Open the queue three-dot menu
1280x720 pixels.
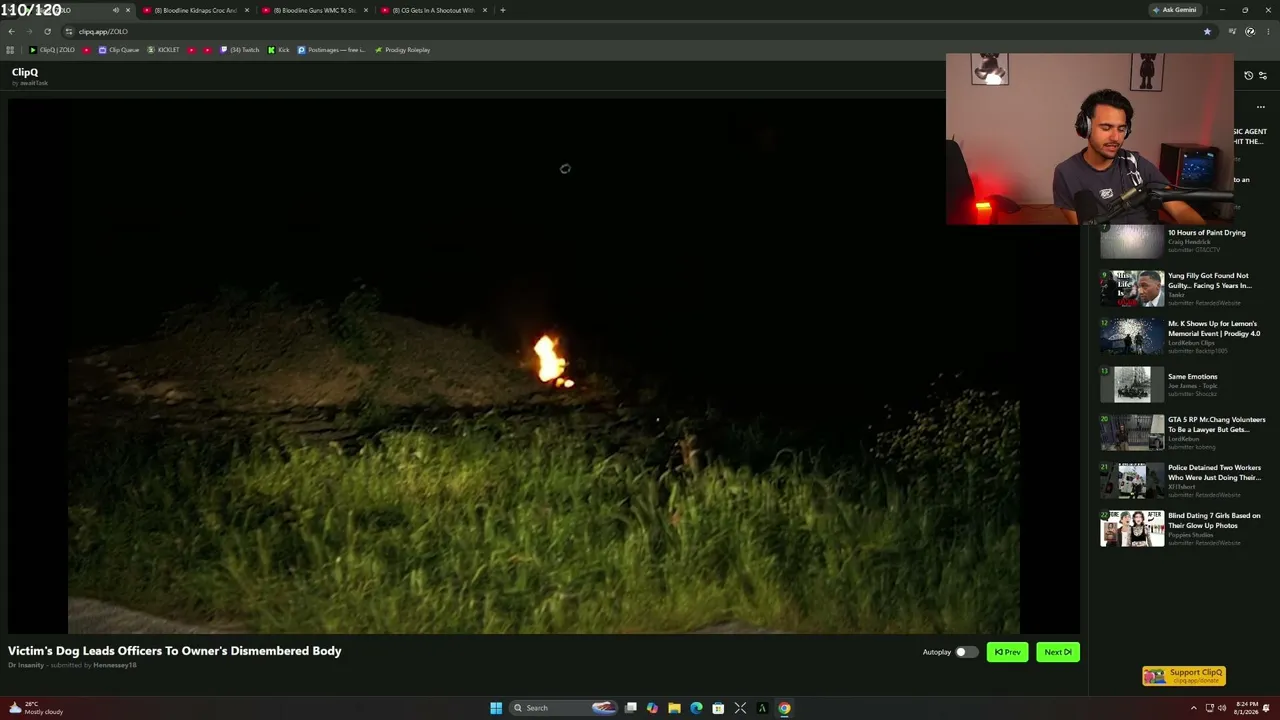[x=1261, y=107]
